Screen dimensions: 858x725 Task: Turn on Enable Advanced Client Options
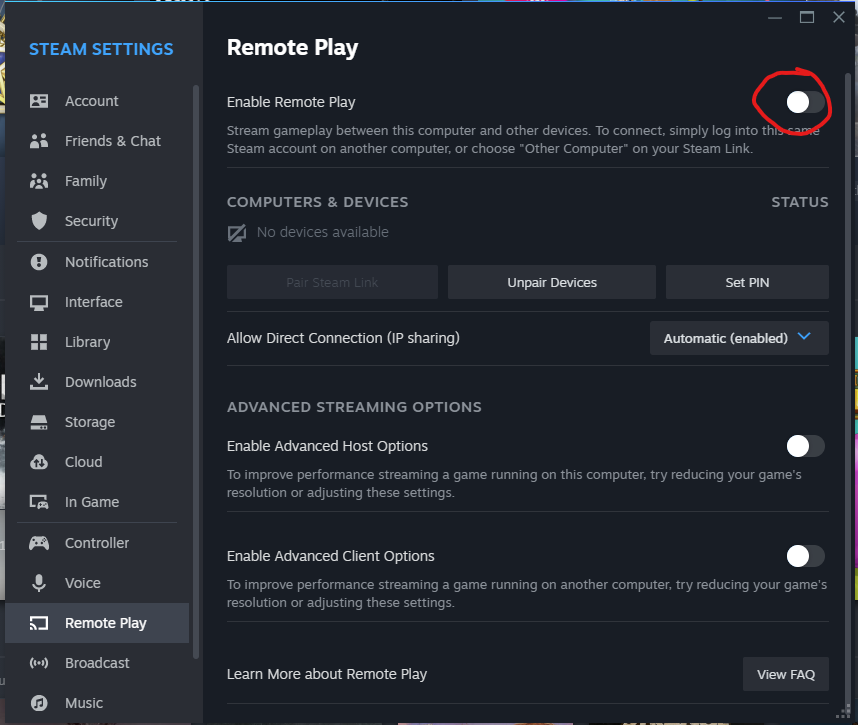[805, 556]
